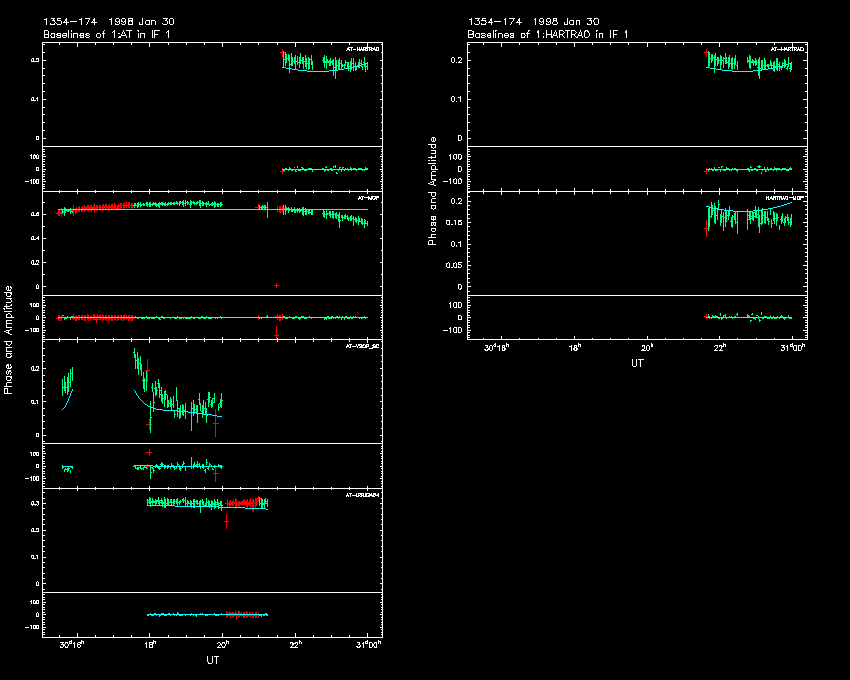
Task: Click the AT-HARTRAO baseline label in the left plot
Action: click(x=363, y=49)
